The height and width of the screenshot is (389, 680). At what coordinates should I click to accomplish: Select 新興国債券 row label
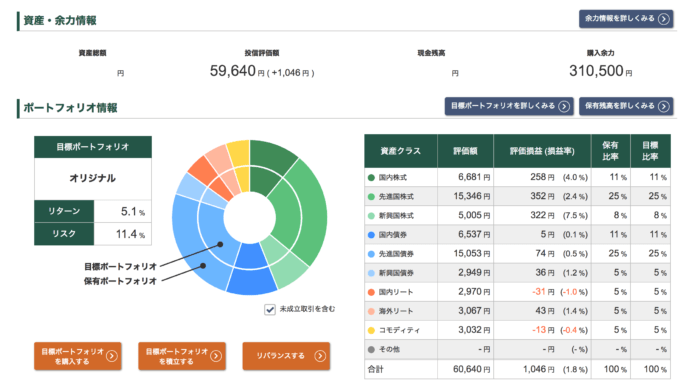[x=396, y=273]
